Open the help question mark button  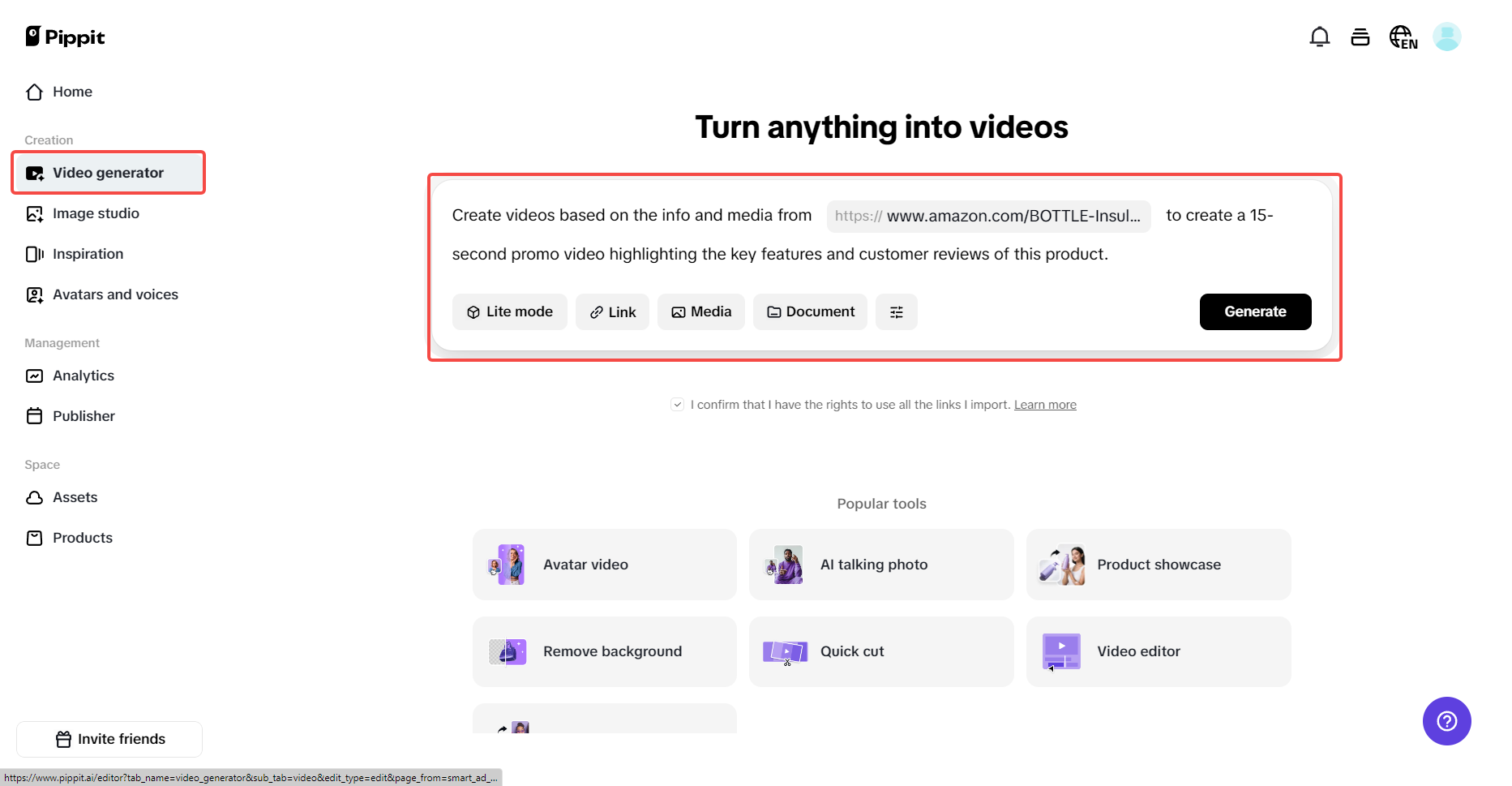point(1447,721)
